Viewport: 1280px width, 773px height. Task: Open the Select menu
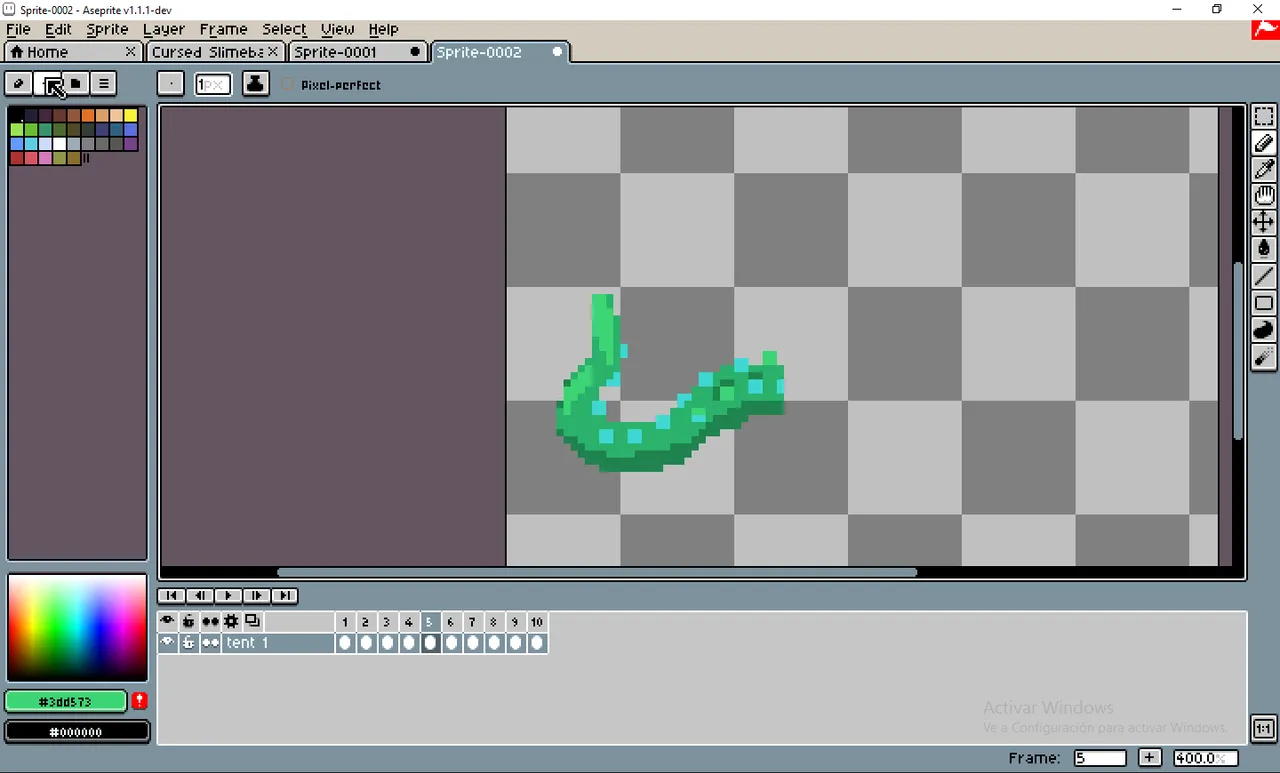point(284,29)
